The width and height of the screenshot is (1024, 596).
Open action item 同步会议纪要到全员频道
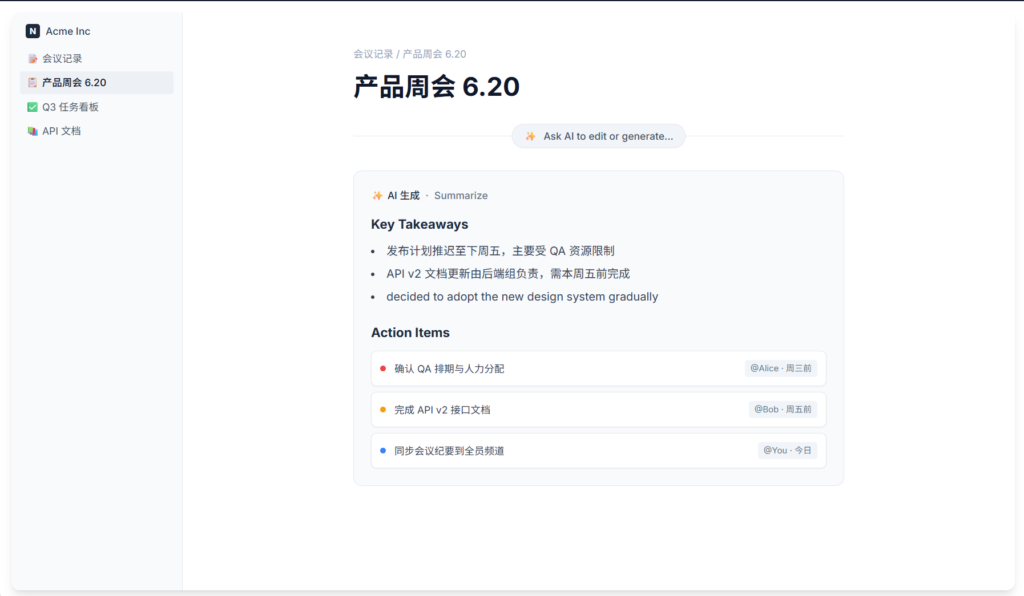[x=599, y=450]
